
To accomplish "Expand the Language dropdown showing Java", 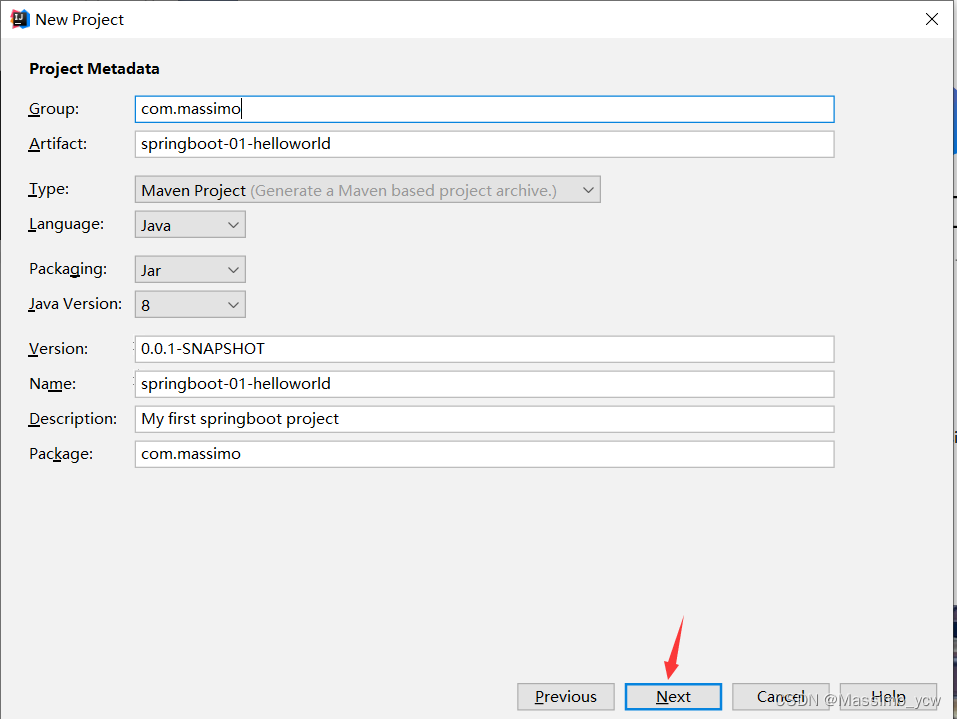I will [190, 225].
